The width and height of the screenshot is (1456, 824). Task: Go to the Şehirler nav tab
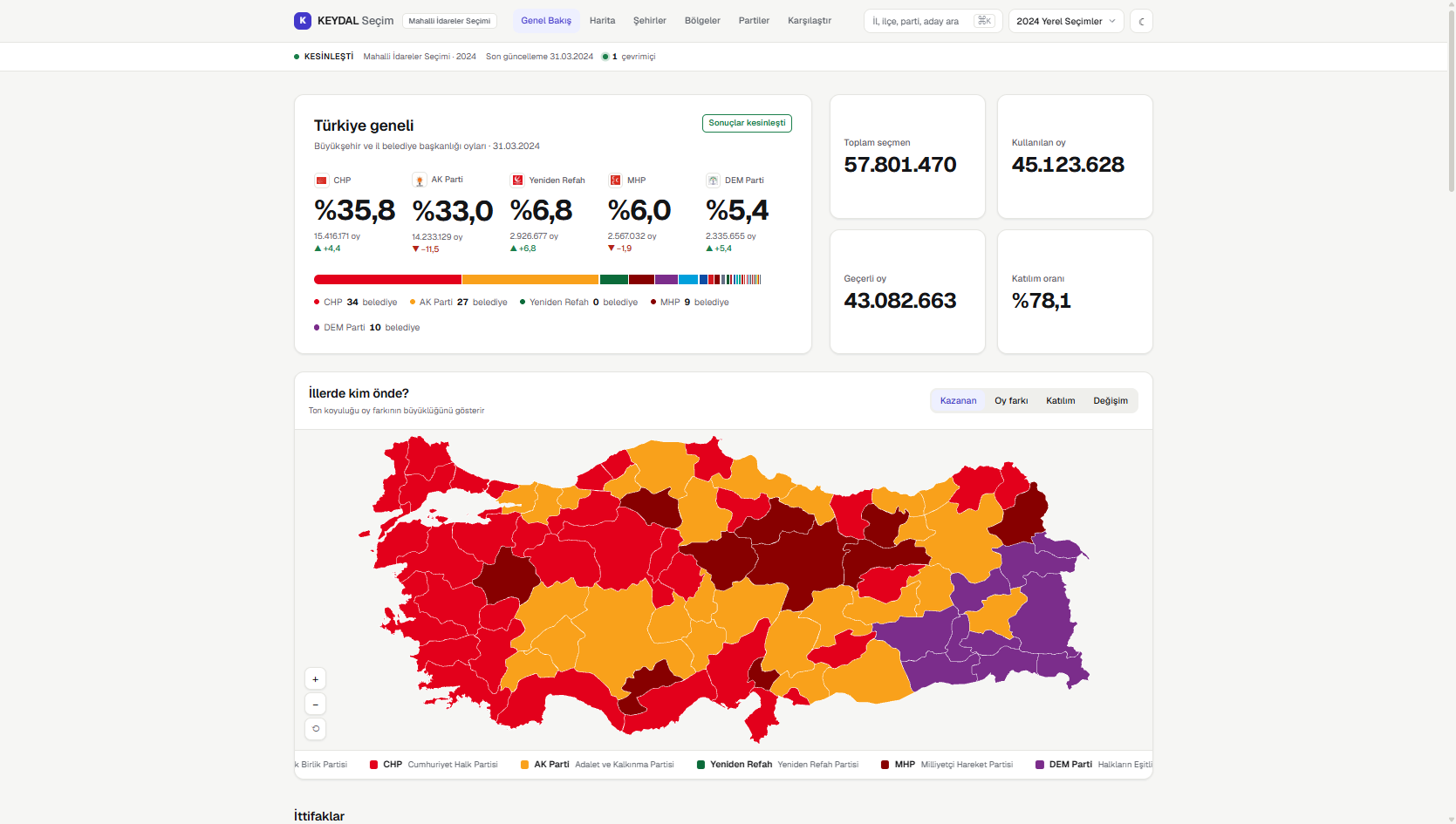tap(650, 21)
